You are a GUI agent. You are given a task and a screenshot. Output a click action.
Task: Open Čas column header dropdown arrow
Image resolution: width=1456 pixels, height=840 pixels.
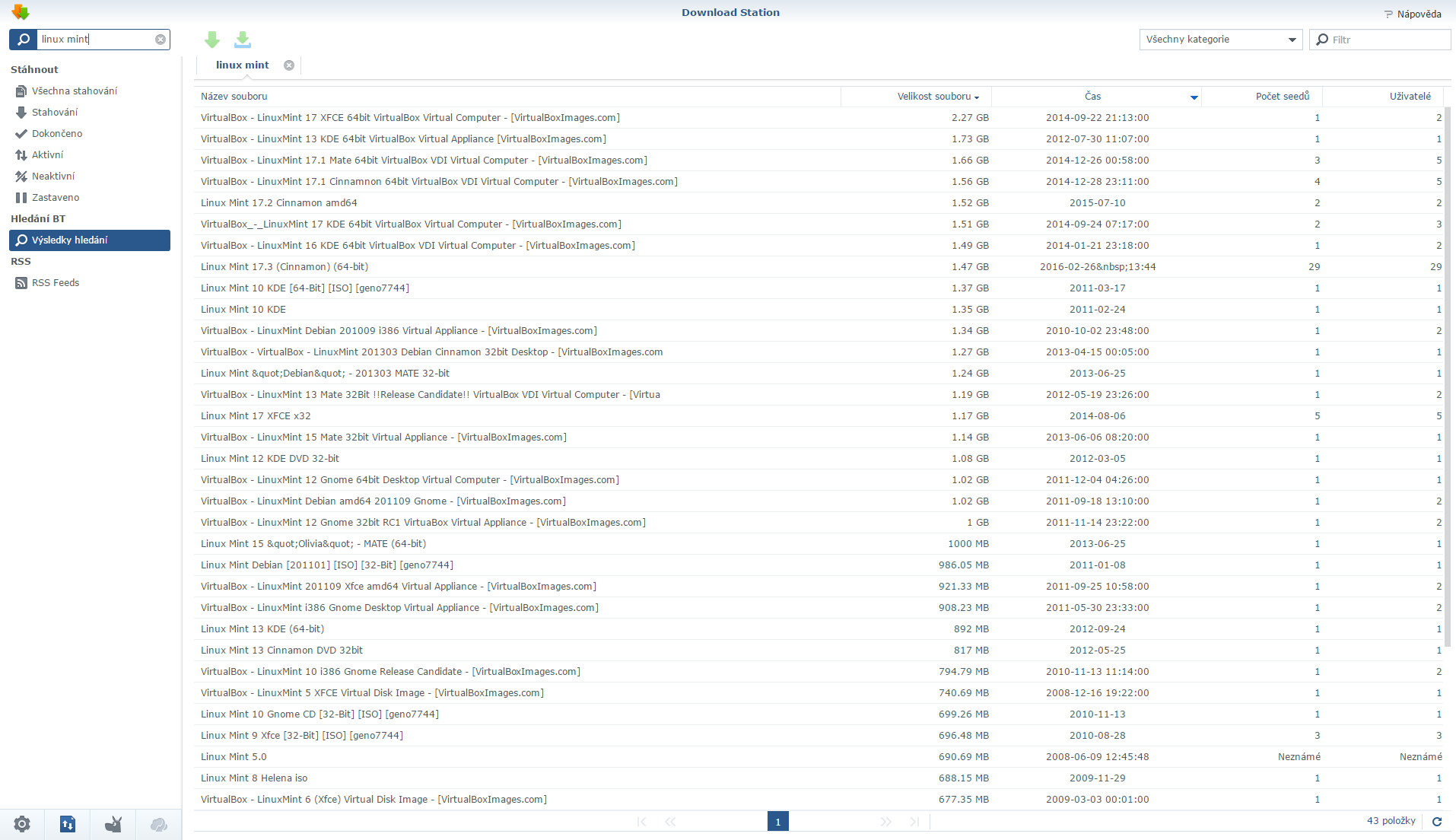tap(1194, 97)
